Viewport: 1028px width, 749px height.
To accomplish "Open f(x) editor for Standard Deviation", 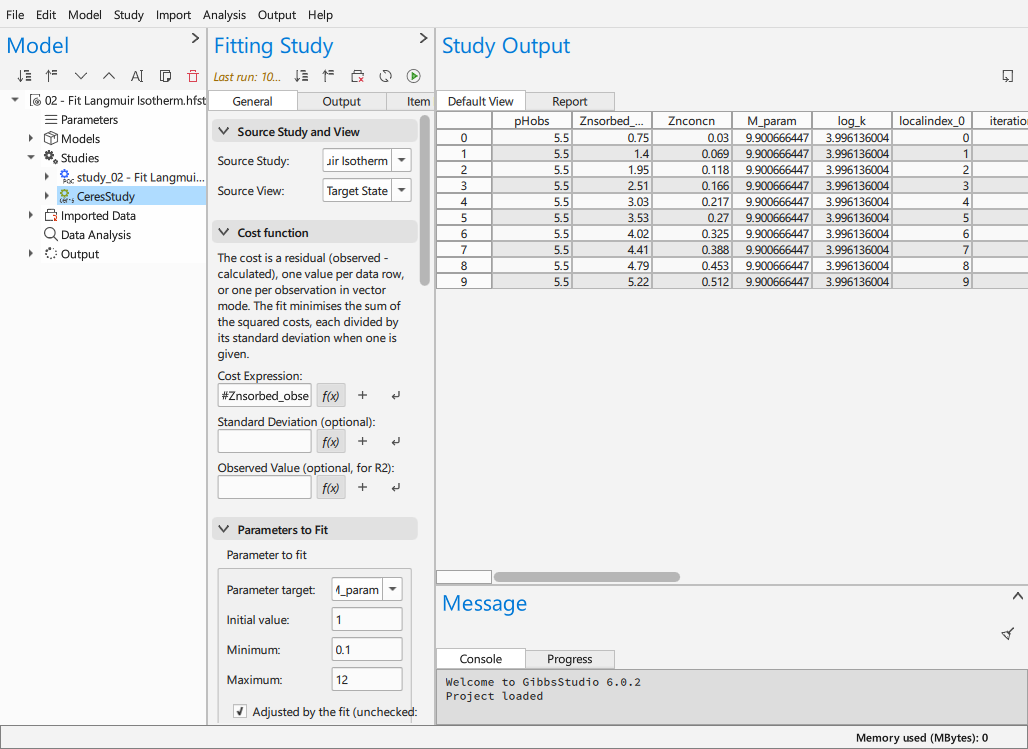I will pos(331,441).
